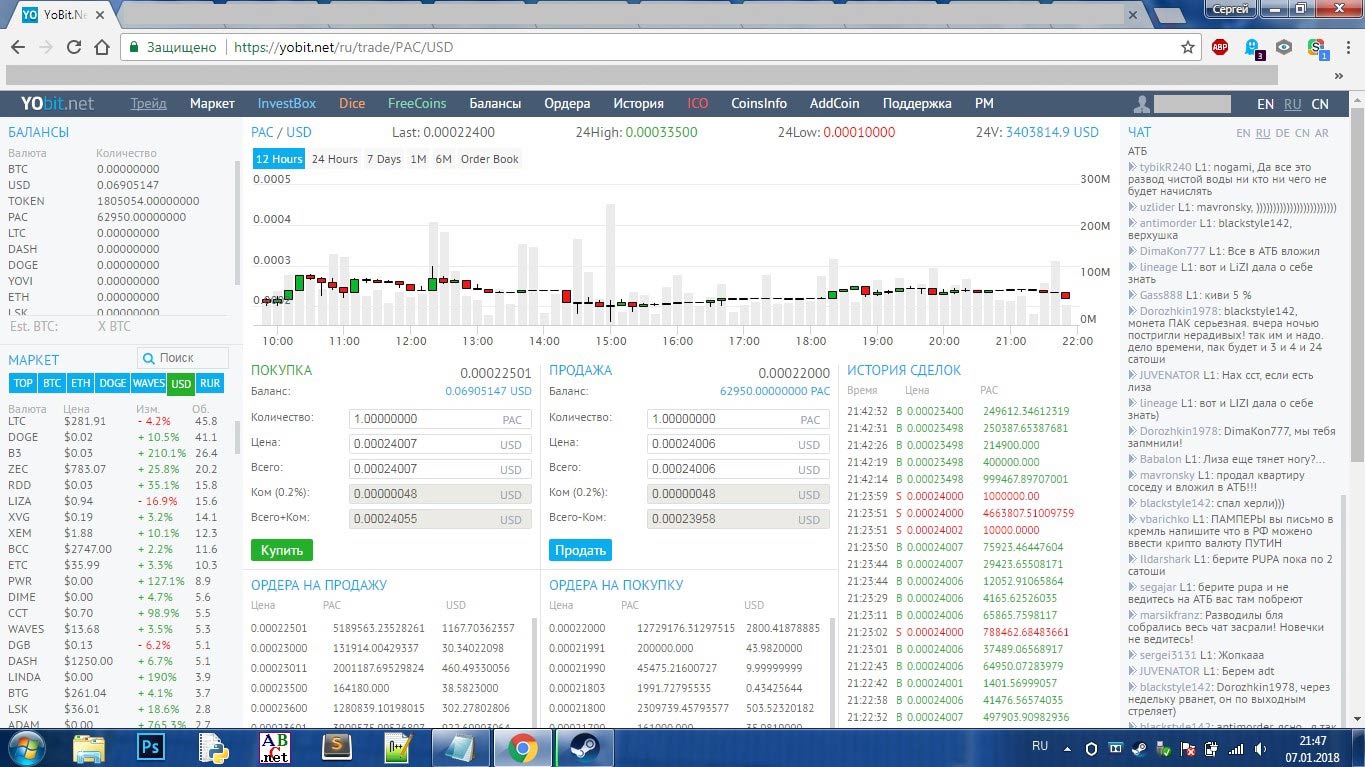The image size is (1365, 767).
Task: Click the green Купить button
Action: (x=282, y=550)
